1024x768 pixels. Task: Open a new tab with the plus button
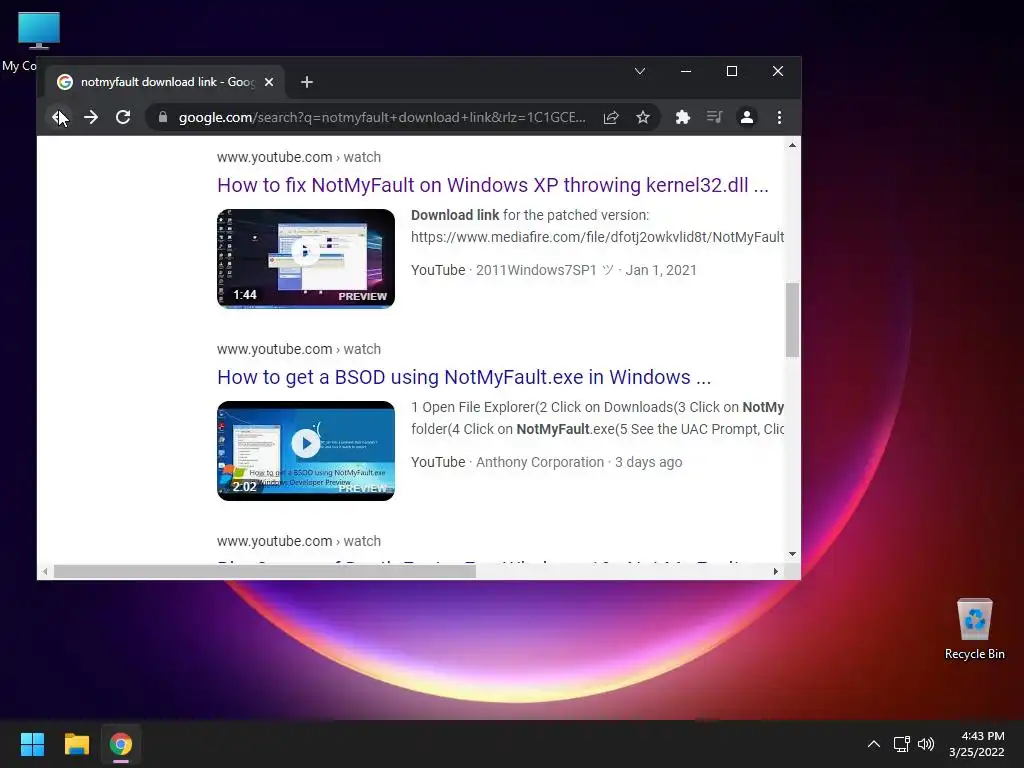click(x=306, y=82)
